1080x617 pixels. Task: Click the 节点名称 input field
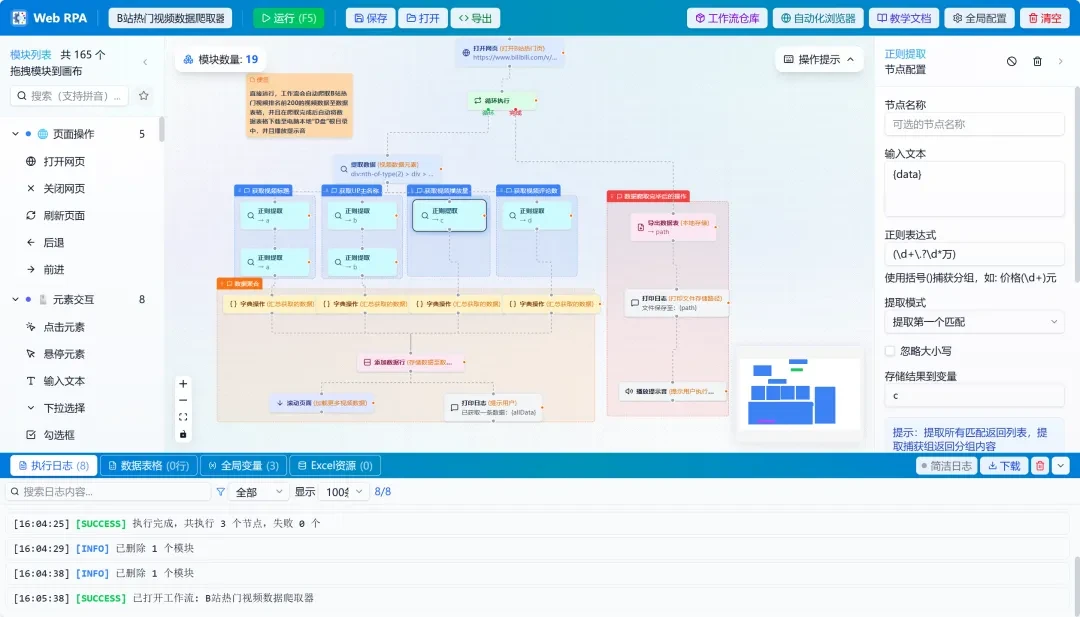(974, 125)
